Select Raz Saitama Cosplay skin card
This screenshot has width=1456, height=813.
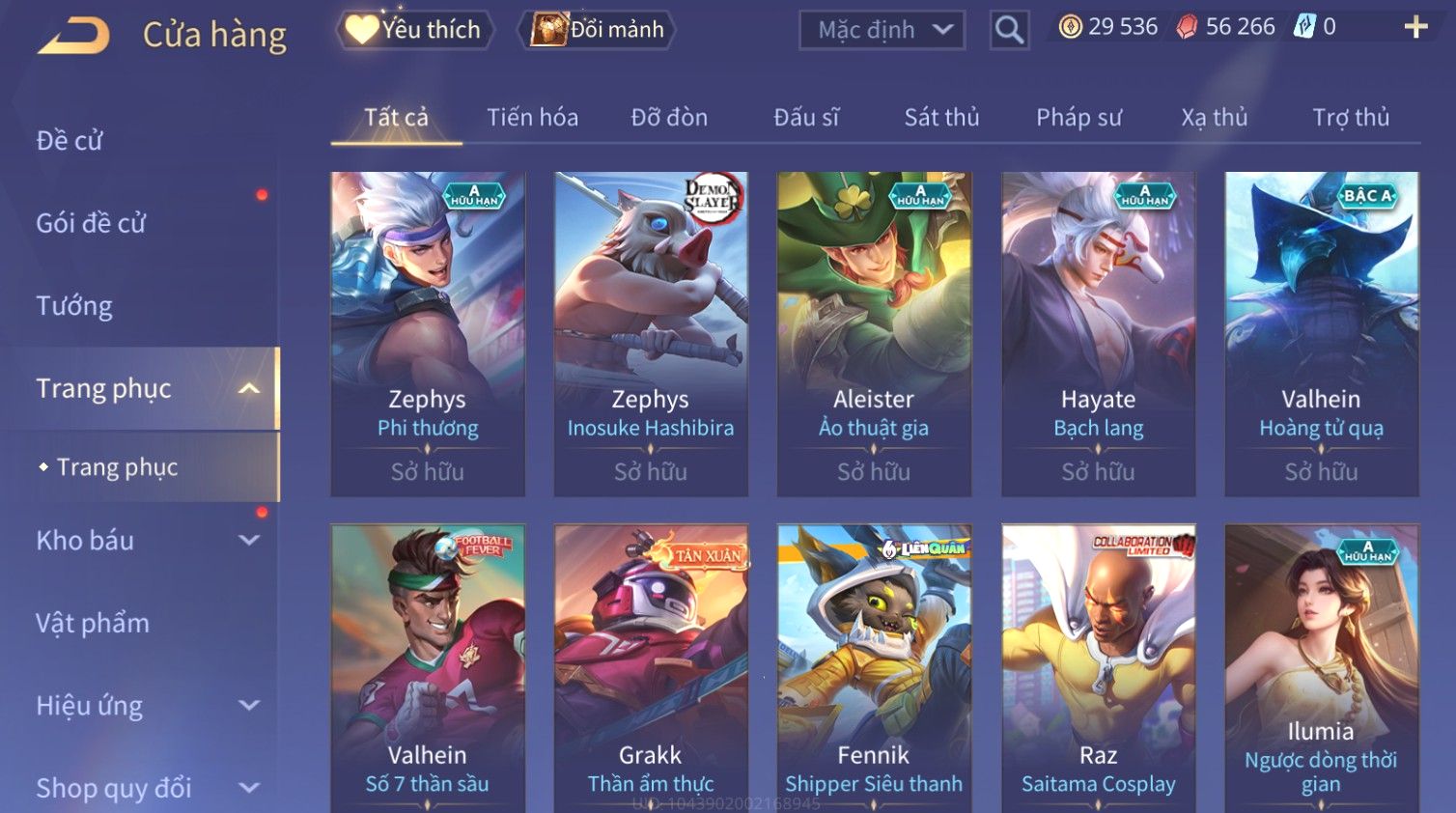[x=1099, y=668]
